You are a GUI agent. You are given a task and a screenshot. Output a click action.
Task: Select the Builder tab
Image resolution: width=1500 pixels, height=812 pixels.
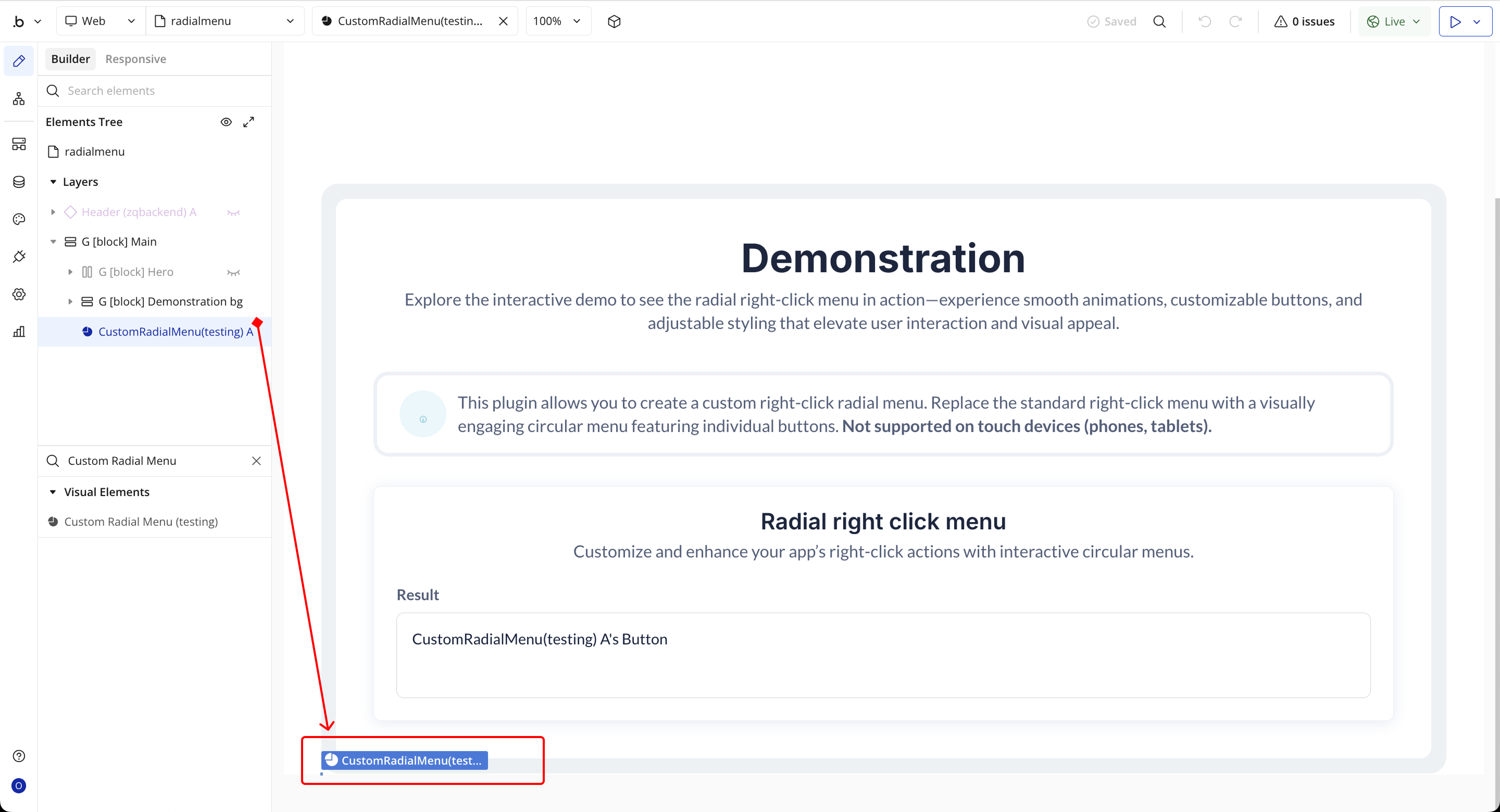coord(70,59)
